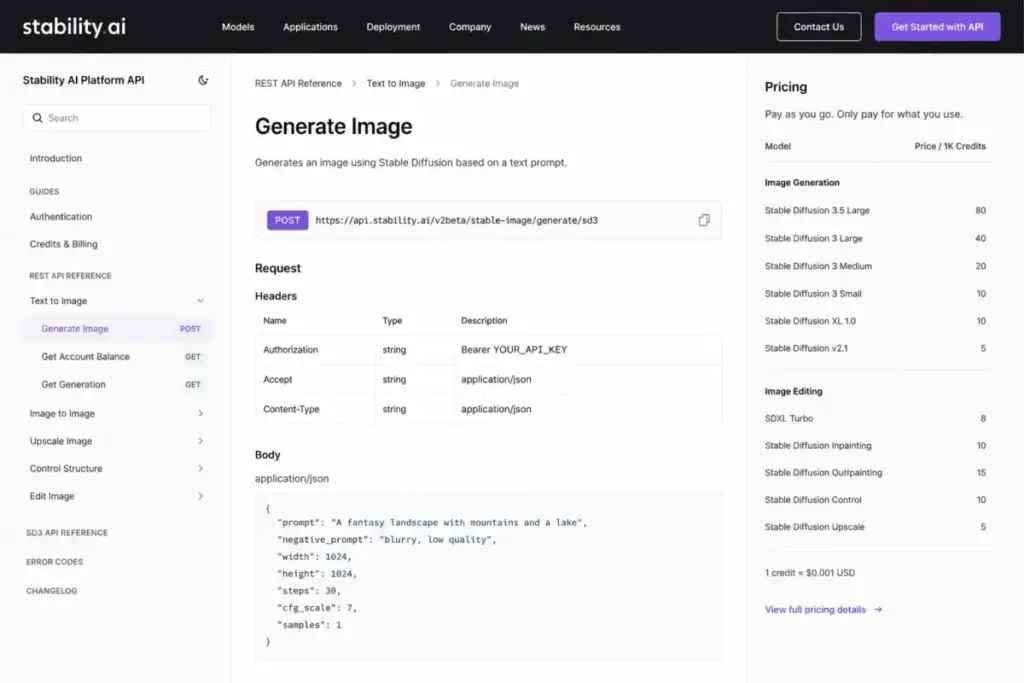Expand the Upscale Image section
Image resolution: width=1024 pixels, height=683 pixels.
point(200,441)
